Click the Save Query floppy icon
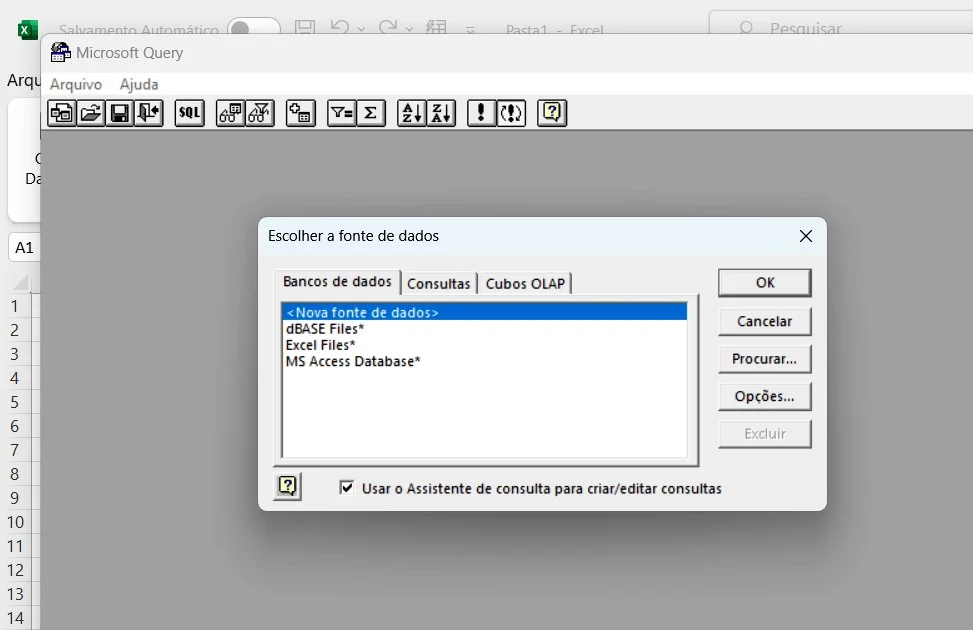Image resolution: width=973 pixels, height=630 pixels. (120, 113)
